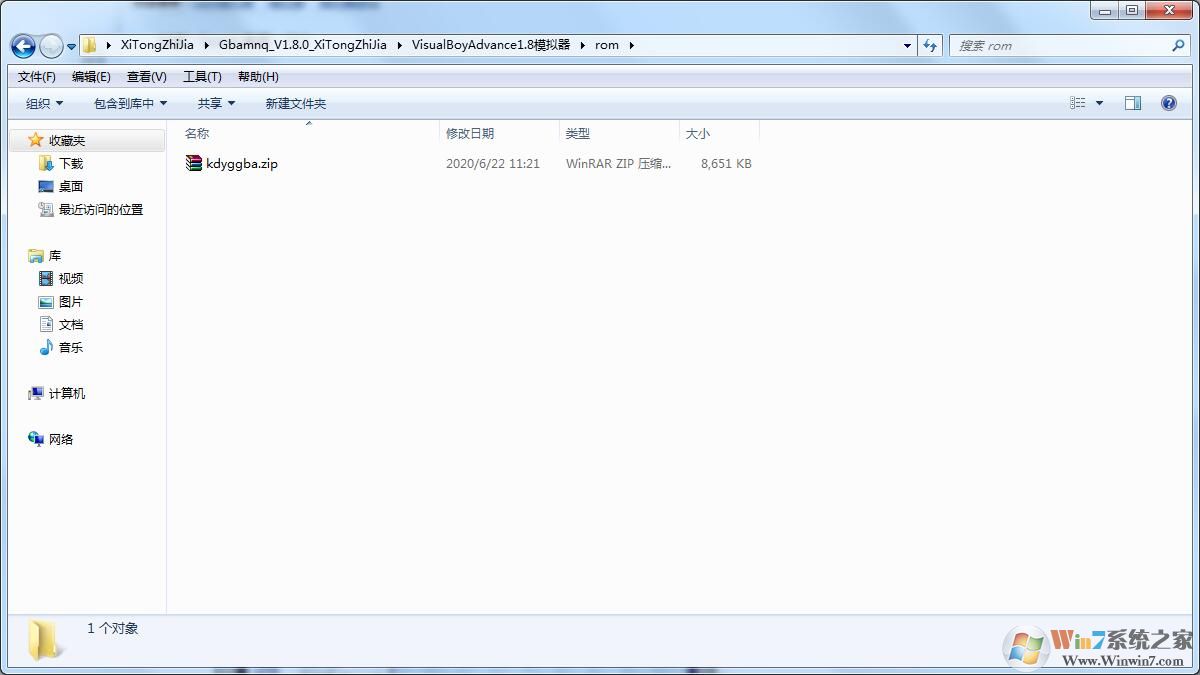
Task: Select 网络 in the navigation pane
Action: tap(61, 440)
